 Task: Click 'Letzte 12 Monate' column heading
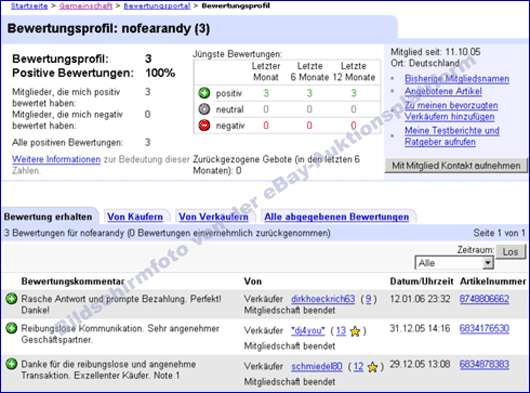click(354, 71)
